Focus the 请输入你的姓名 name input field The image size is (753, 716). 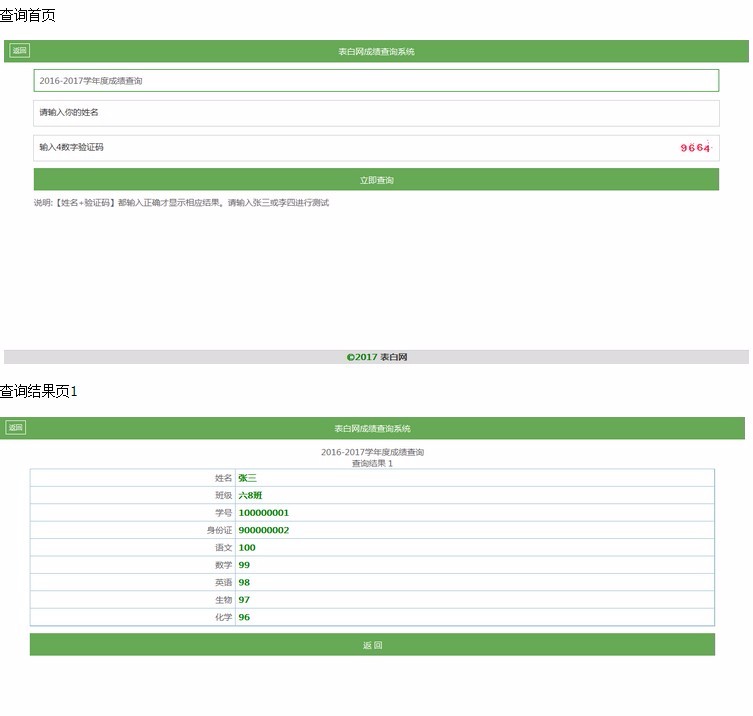click(376, 113)
